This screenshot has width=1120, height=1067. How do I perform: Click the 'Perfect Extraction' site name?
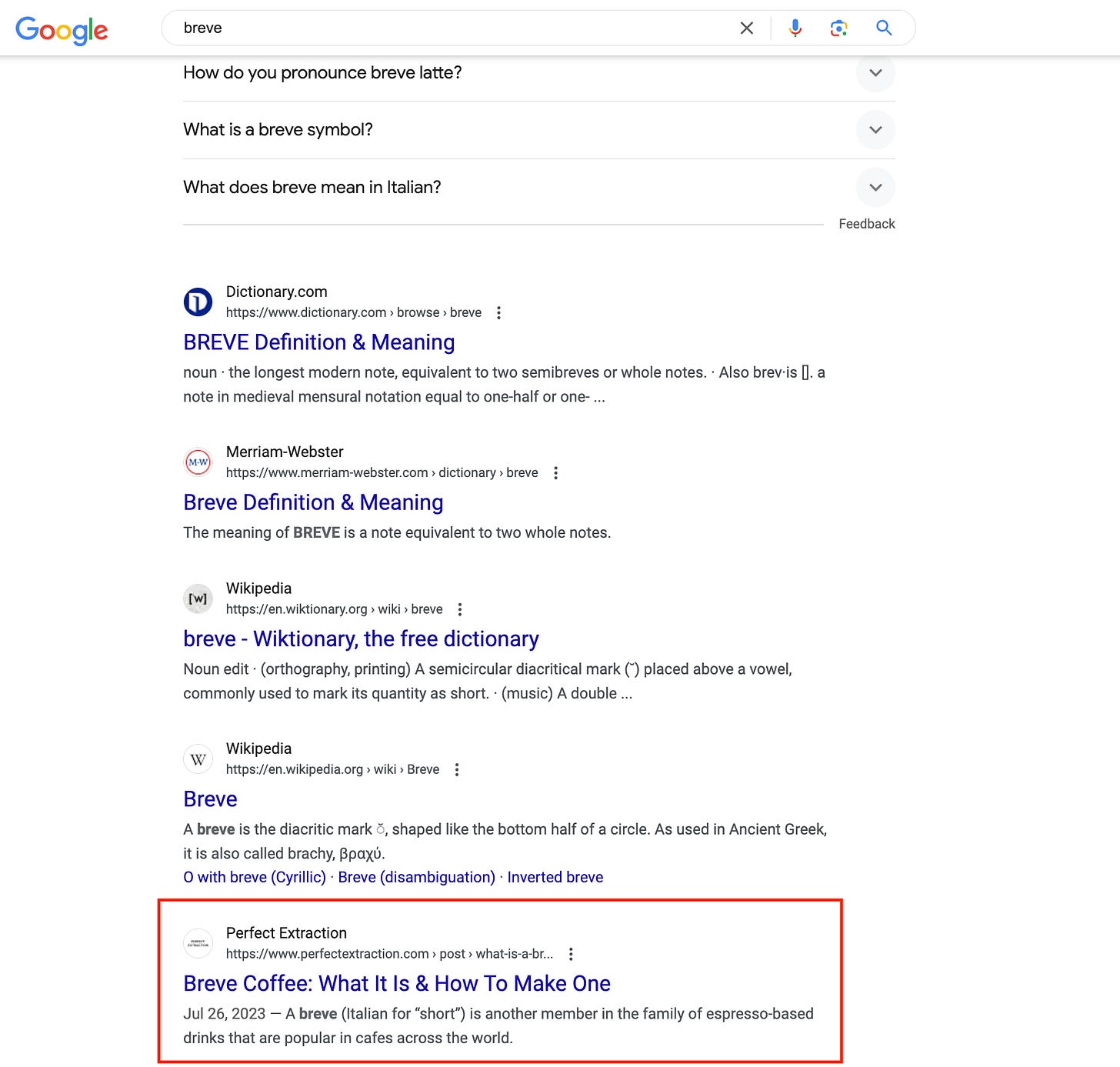(286, 933)
